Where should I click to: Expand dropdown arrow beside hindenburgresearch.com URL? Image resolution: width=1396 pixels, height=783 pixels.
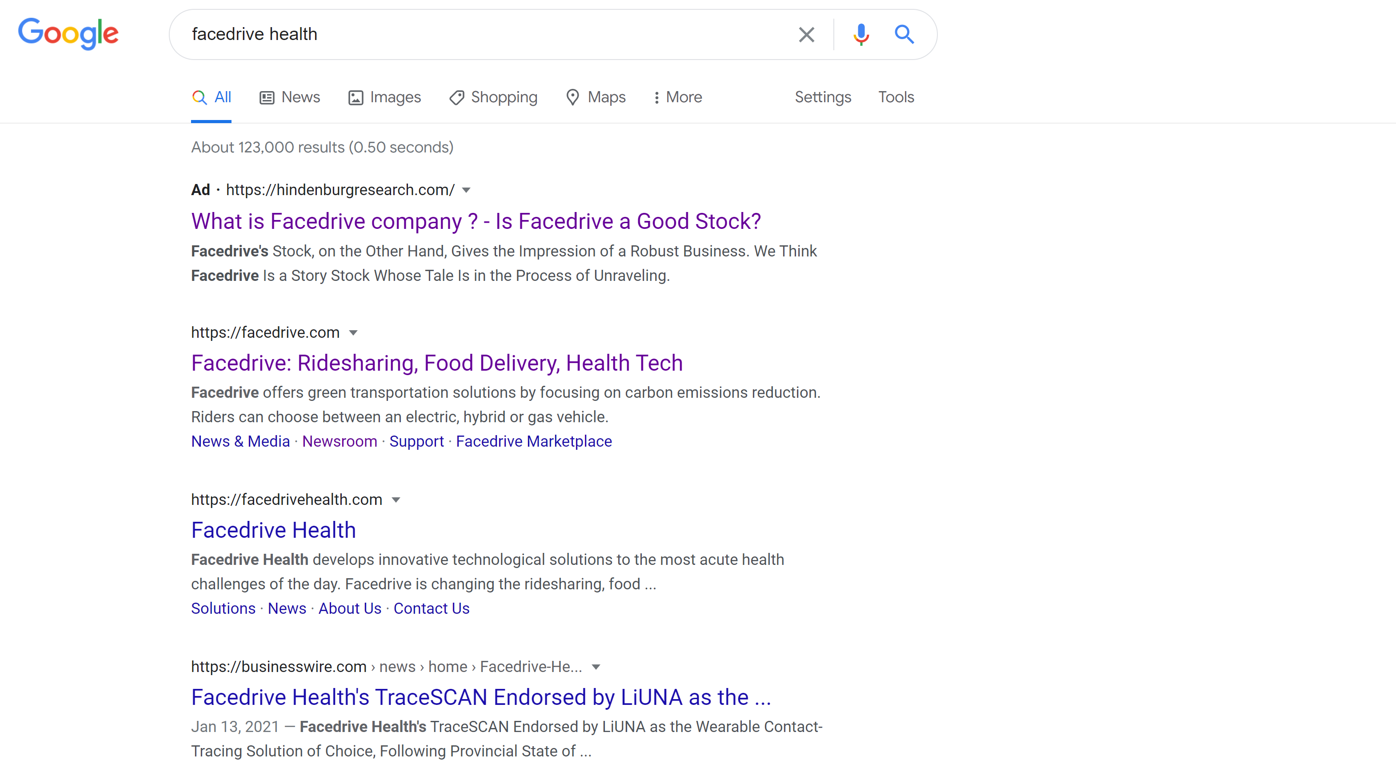pyautogui.click(x=466, y=190)
